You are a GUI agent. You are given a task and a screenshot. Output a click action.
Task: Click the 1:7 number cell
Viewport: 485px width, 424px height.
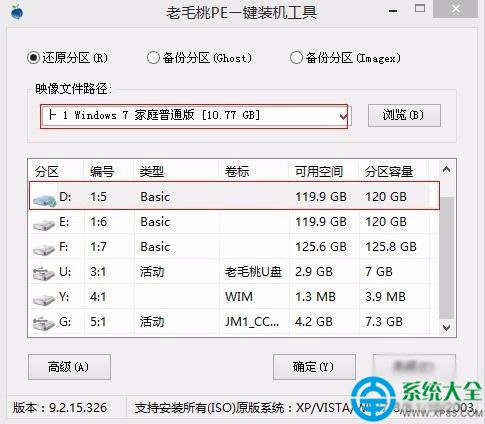pyautogui.click(x=98, y=247)
